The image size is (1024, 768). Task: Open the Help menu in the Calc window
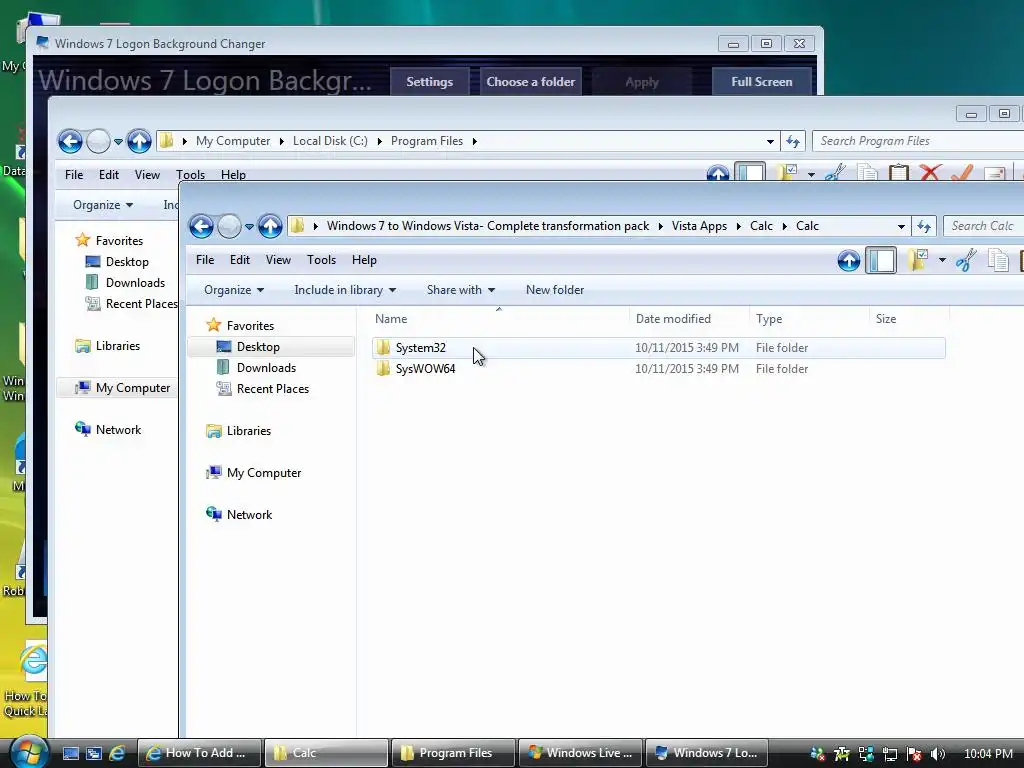coord(364,260)
